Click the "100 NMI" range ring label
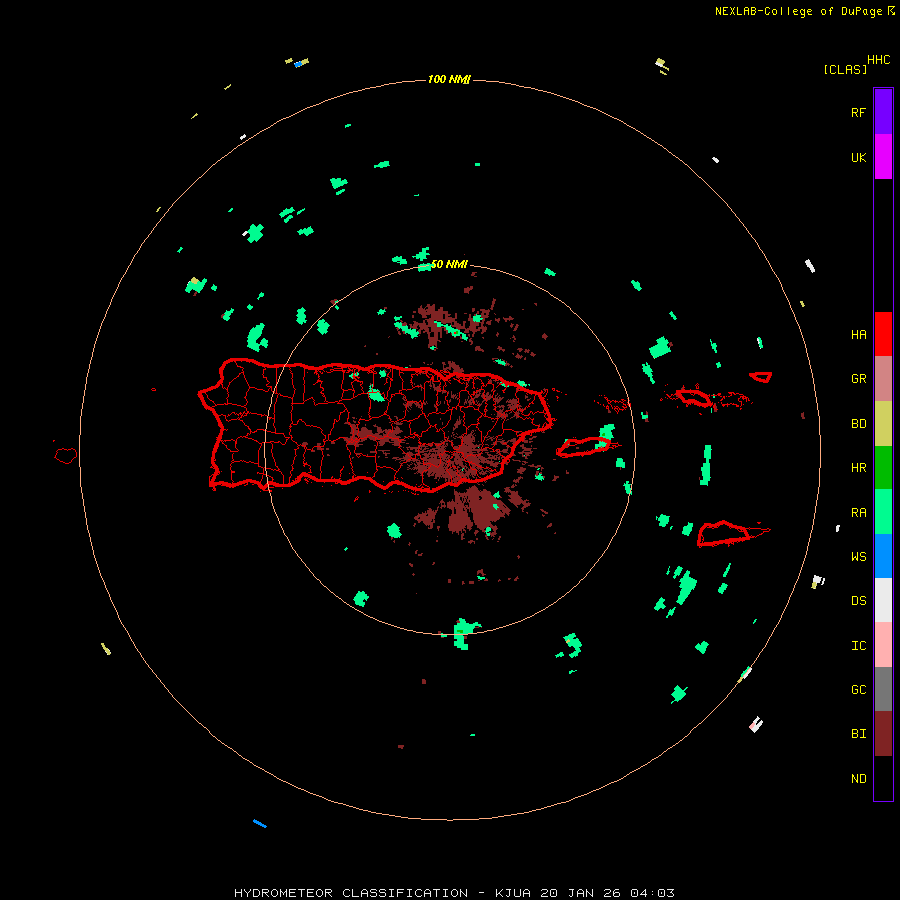Image resolution: width=900 pixels, height=900 pixels. pyautogui.click(x=449, y=79)
